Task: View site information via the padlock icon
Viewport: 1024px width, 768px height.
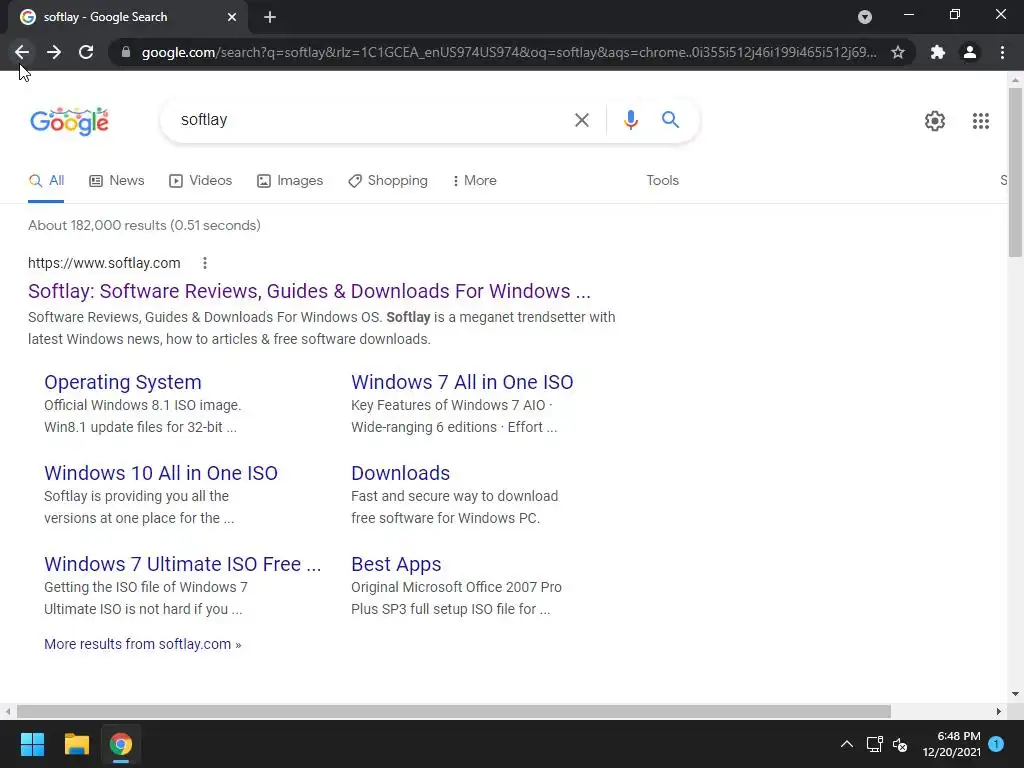Action: 126,52
